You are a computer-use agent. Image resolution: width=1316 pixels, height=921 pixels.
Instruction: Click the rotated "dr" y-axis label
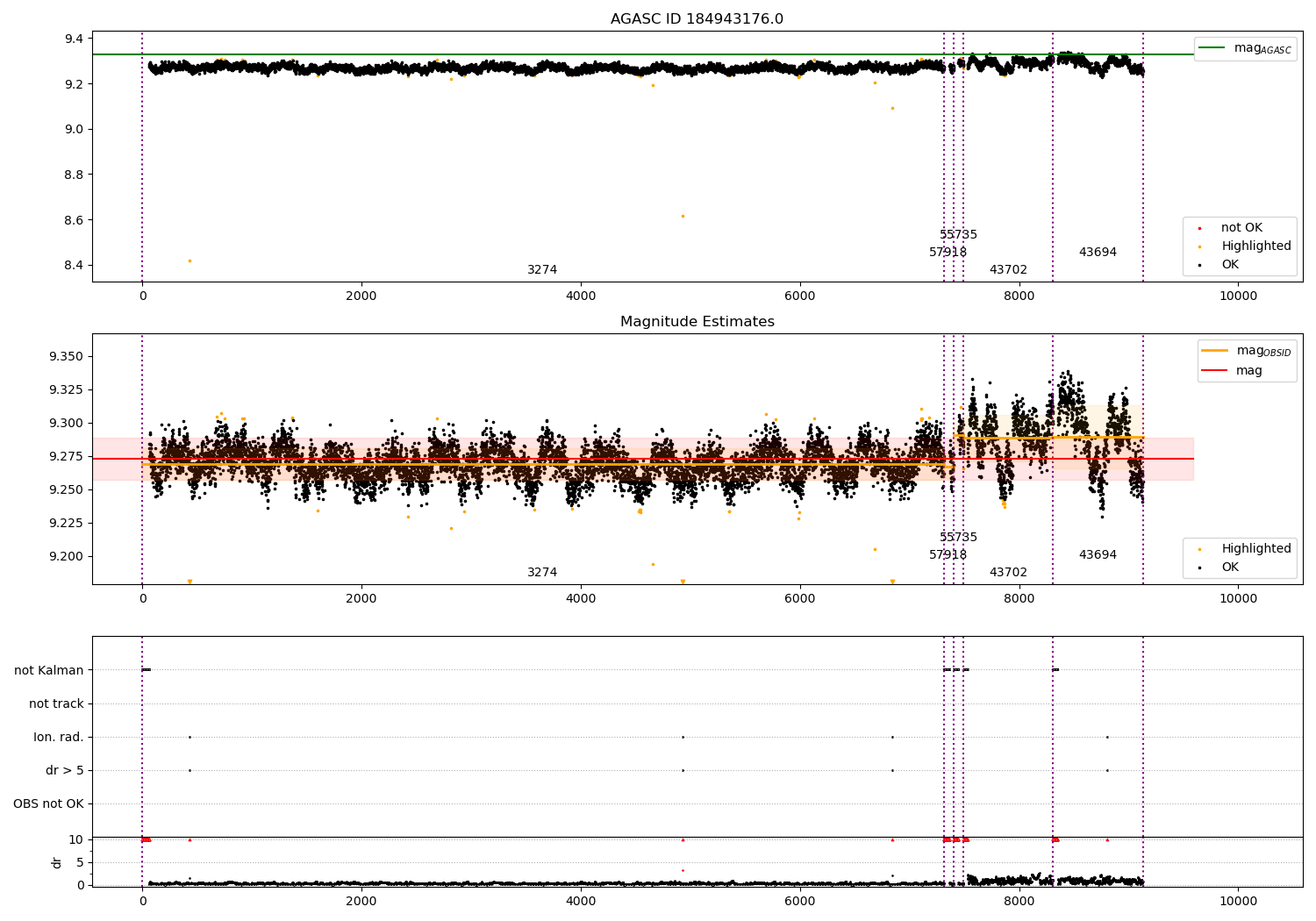coord(57,862)
